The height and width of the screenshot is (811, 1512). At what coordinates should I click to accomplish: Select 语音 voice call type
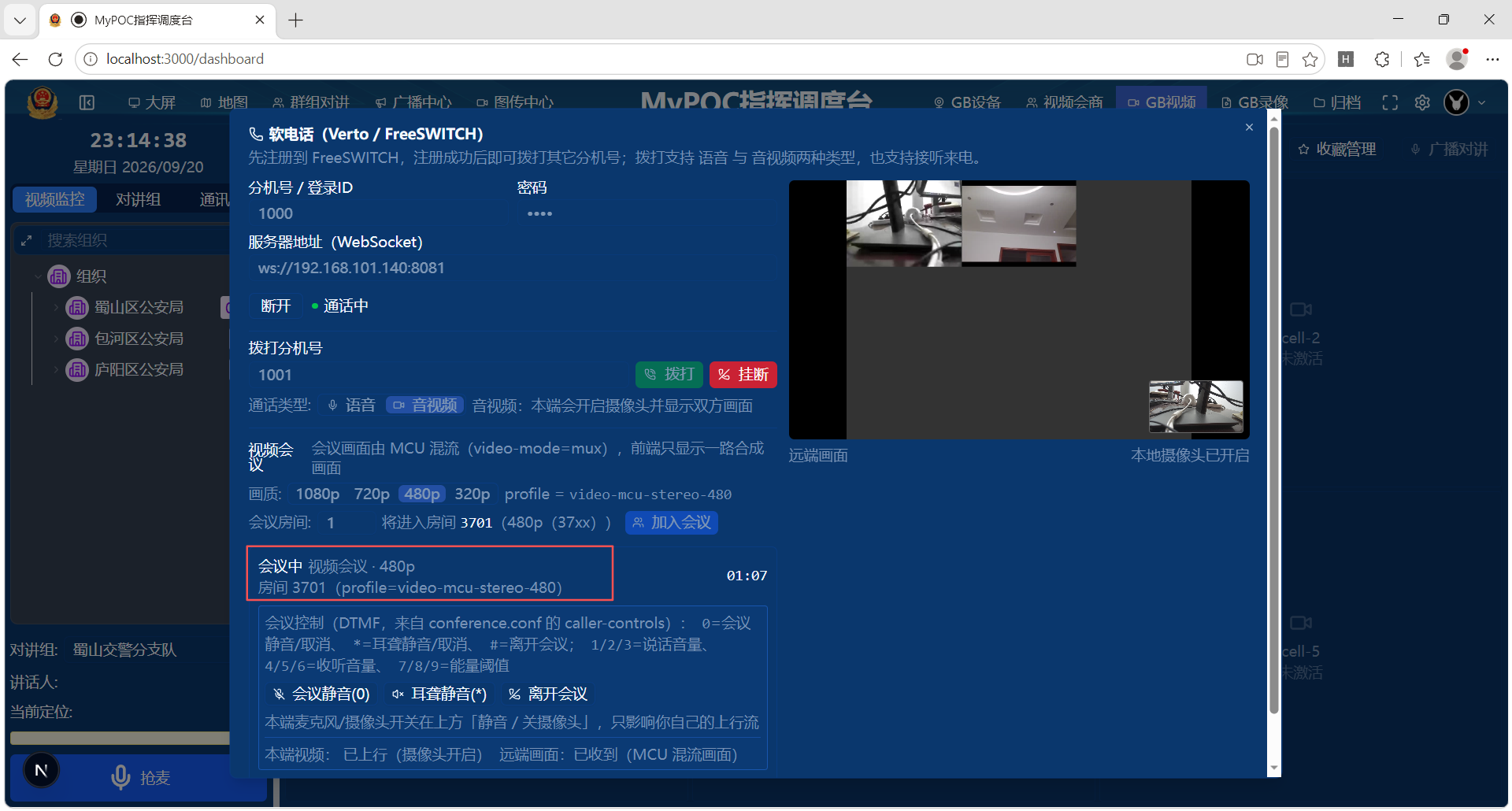coord(351,405)
